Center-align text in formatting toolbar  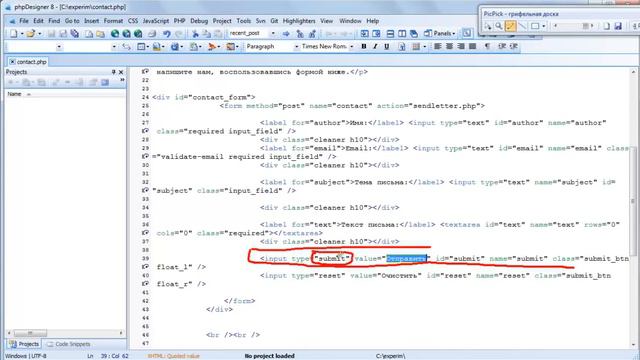click(x=449, y=47)
